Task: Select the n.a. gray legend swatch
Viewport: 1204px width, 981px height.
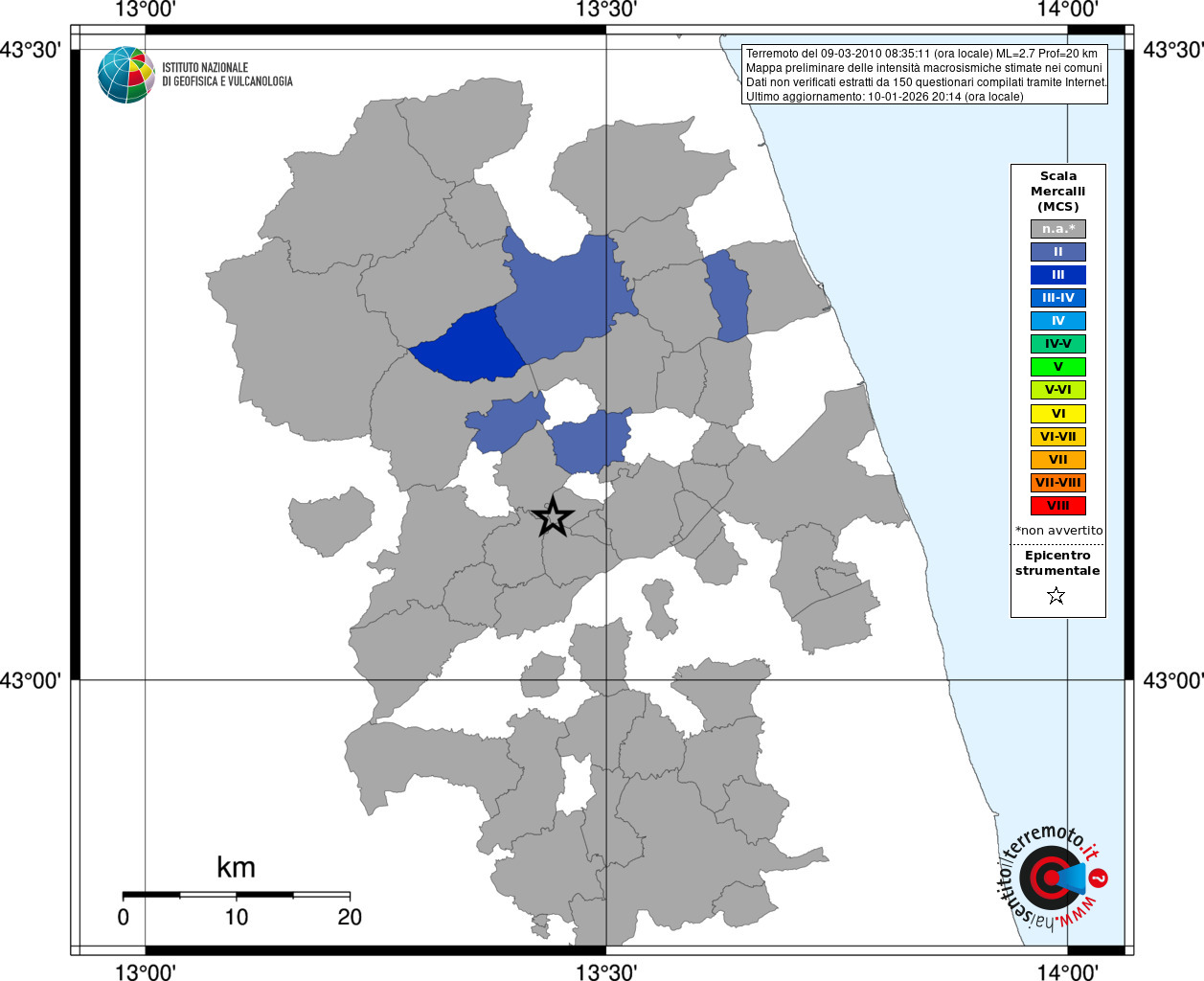Action: point(1058,229)
